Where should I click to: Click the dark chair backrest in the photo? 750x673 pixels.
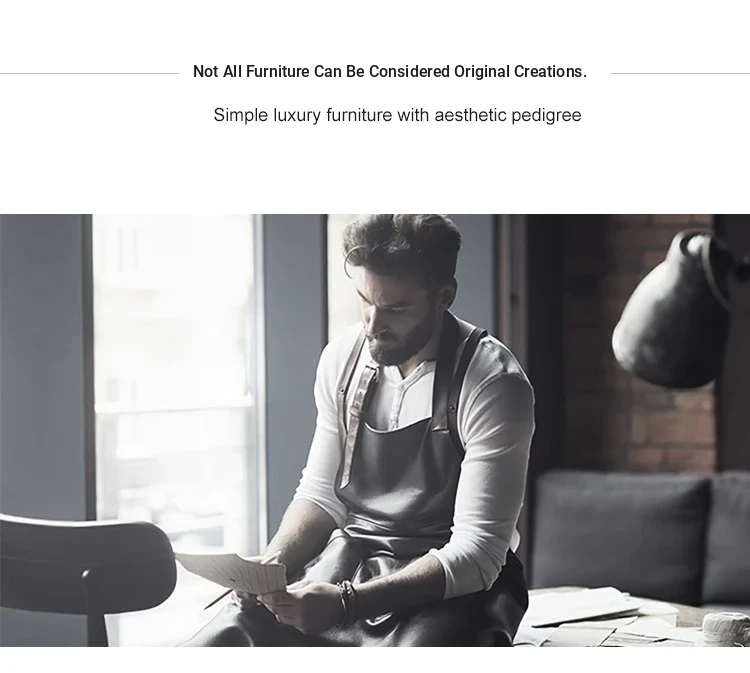[84, 555]
